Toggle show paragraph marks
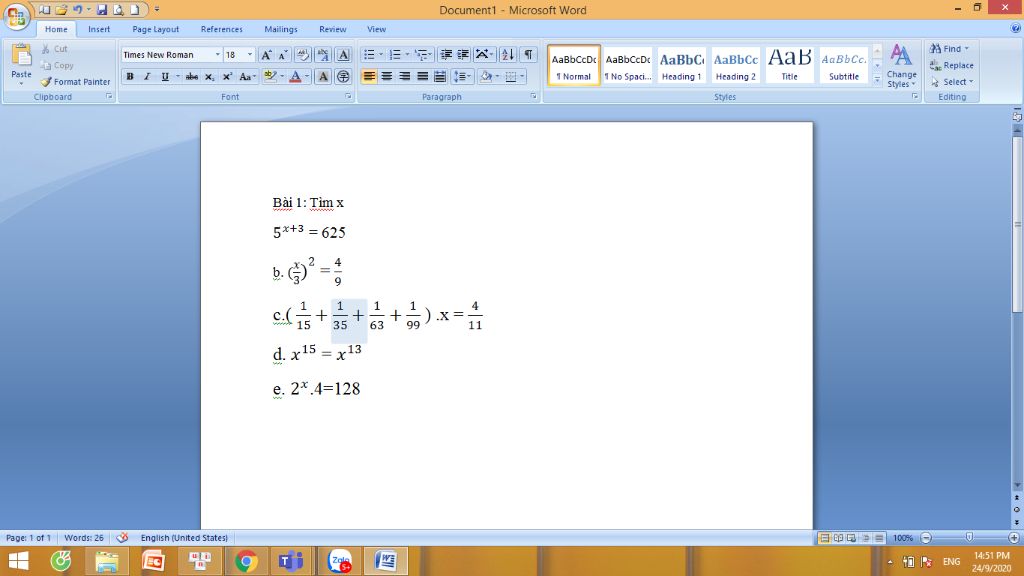The width and height of the screenshot is (1024, 576). (528, 55)
